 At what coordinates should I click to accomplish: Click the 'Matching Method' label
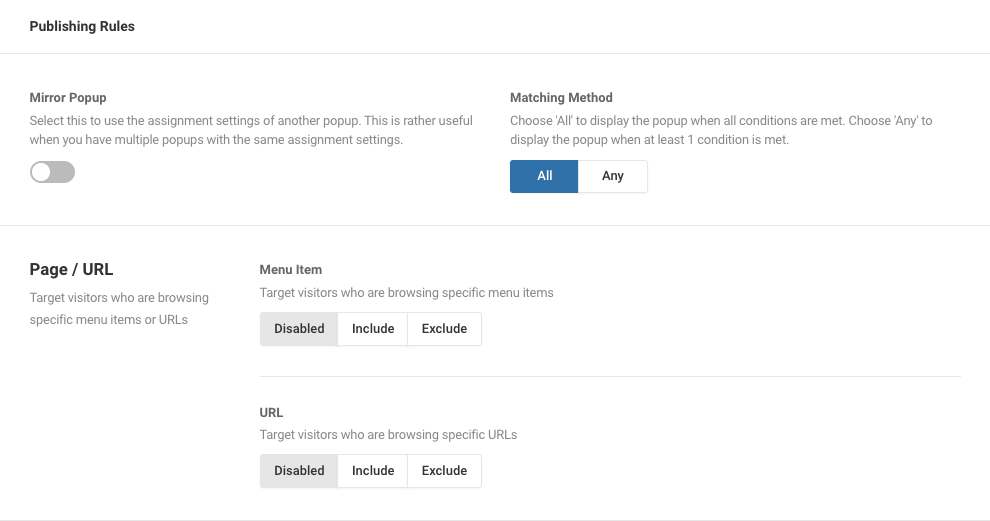coord(561,98)
